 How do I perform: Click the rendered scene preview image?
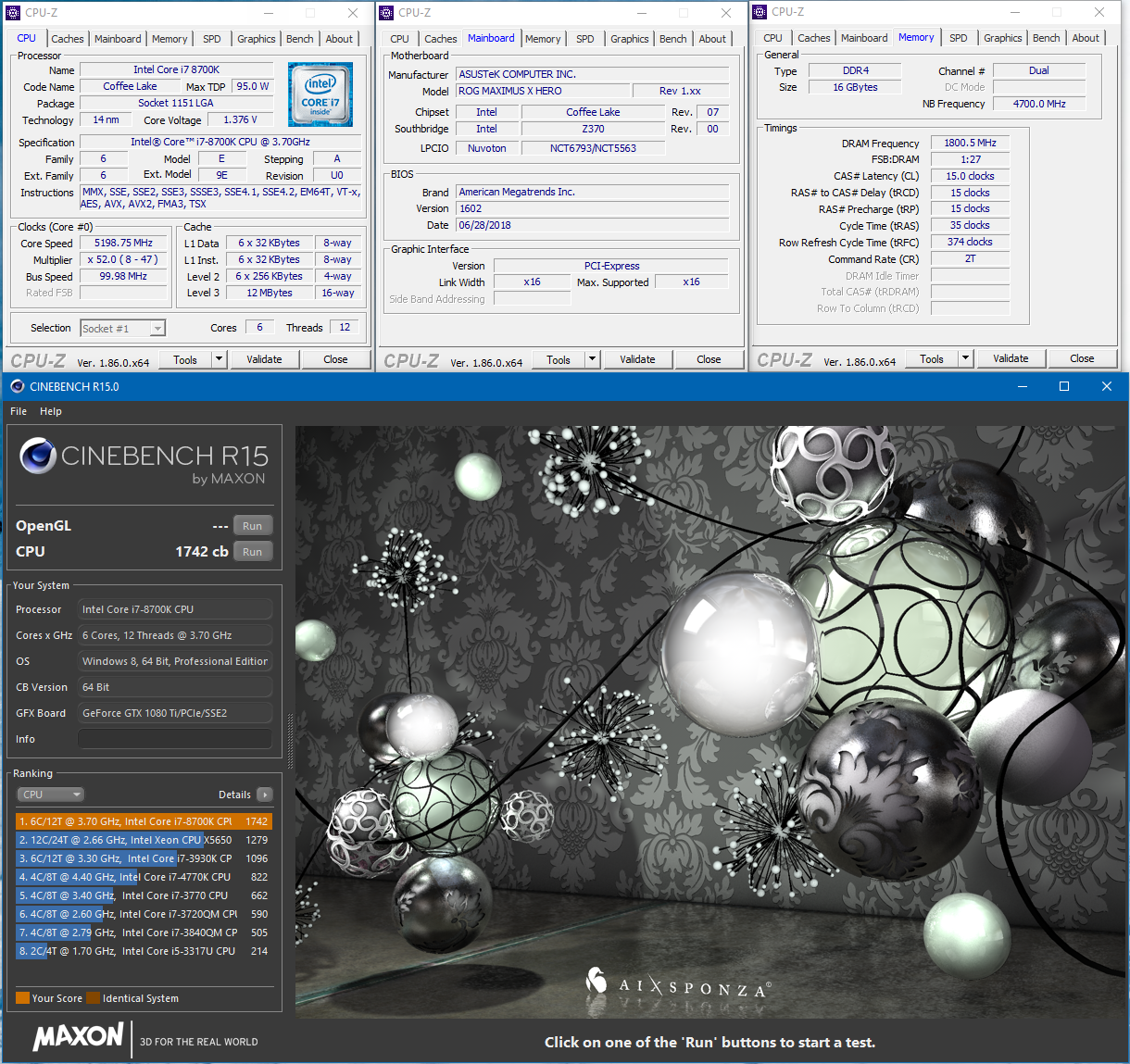coord(711,722)
